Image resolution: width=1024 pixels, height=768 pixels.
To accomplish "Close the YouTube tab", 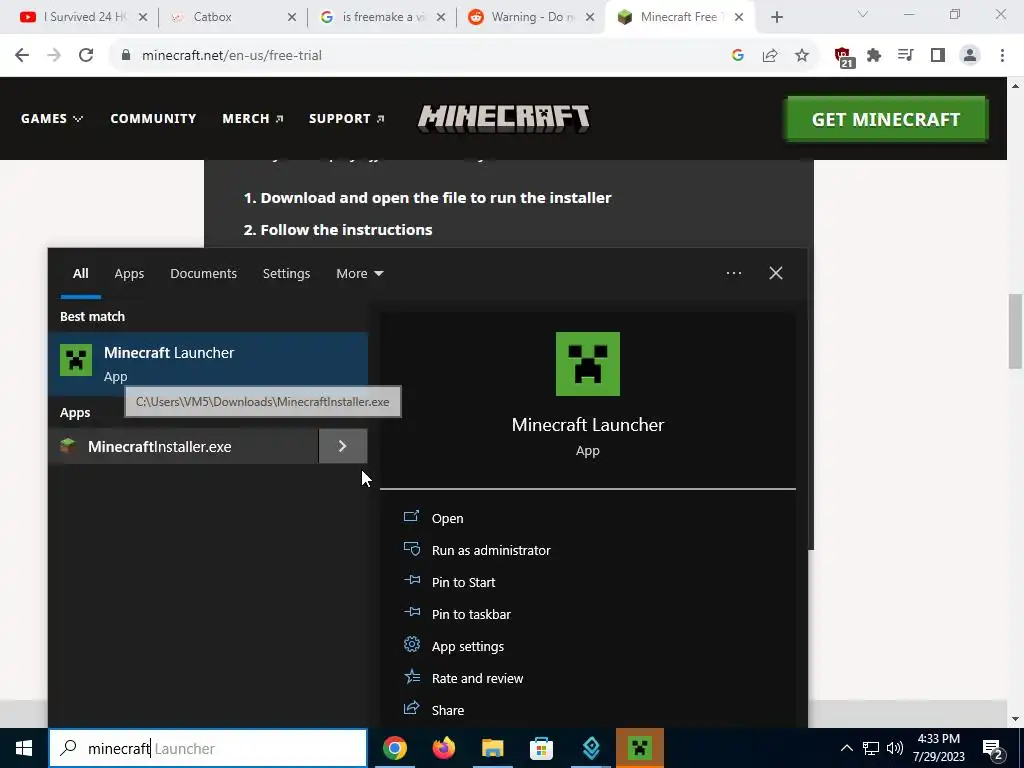I will tap(143, 18).
